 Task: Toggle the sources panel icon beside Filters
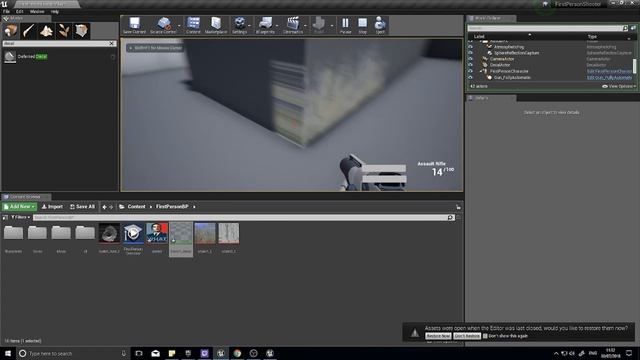(x=5, y=218)
